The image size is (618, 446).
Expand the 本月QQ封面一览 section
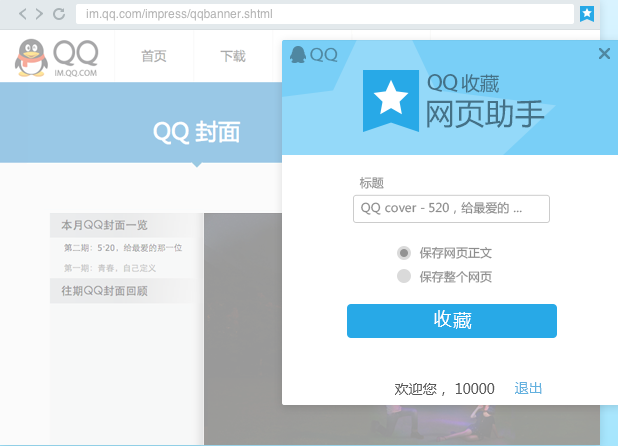tap(126, 225)
